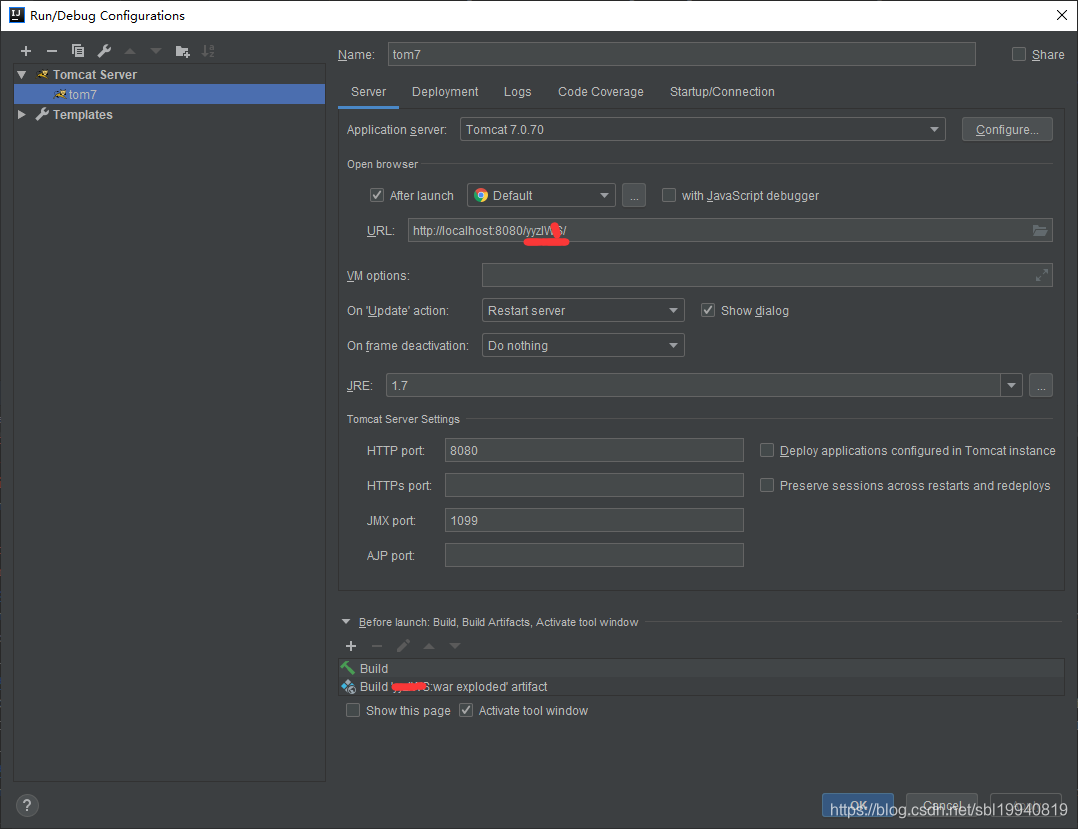1078x829 pixels.
Task: Expand the Templates tree node
Action: [22, 114]
